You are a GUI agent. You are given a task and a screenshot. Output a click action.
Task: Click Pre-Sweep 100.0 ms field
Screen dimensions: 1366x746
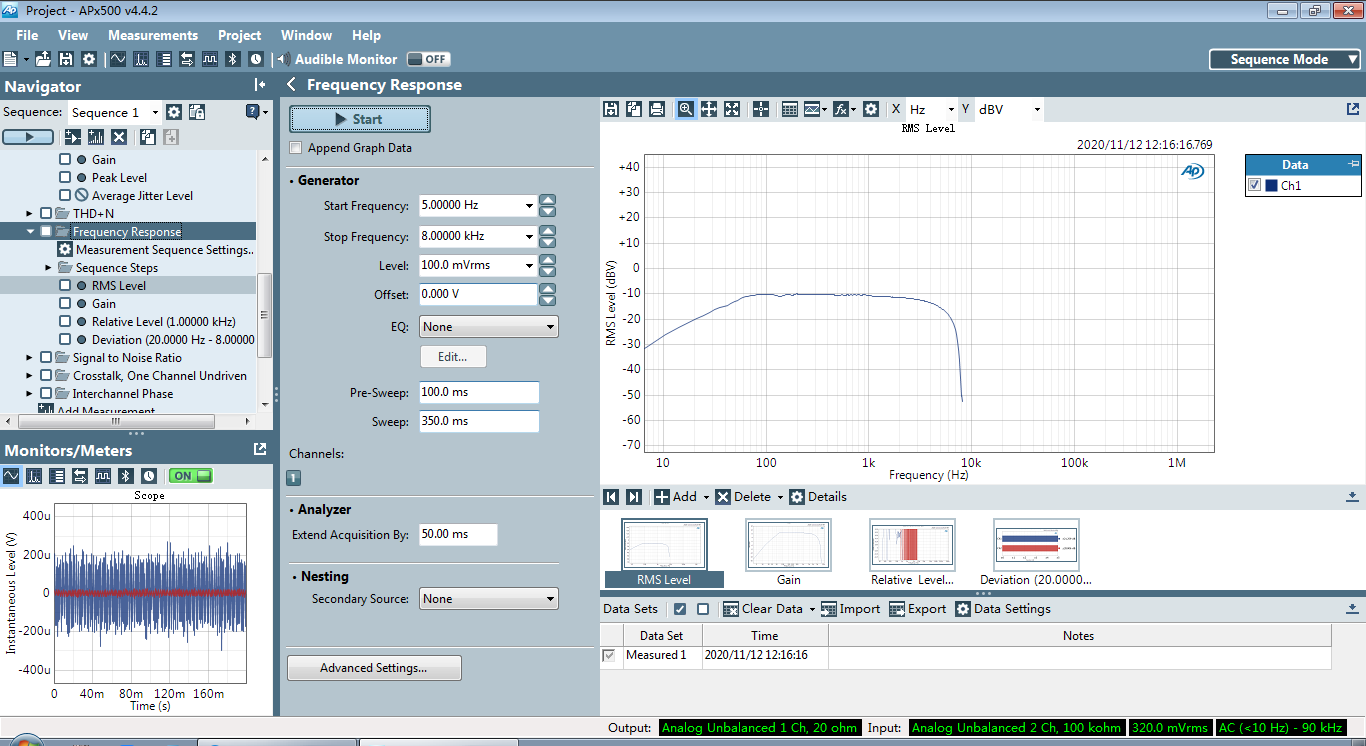[479, 392]
